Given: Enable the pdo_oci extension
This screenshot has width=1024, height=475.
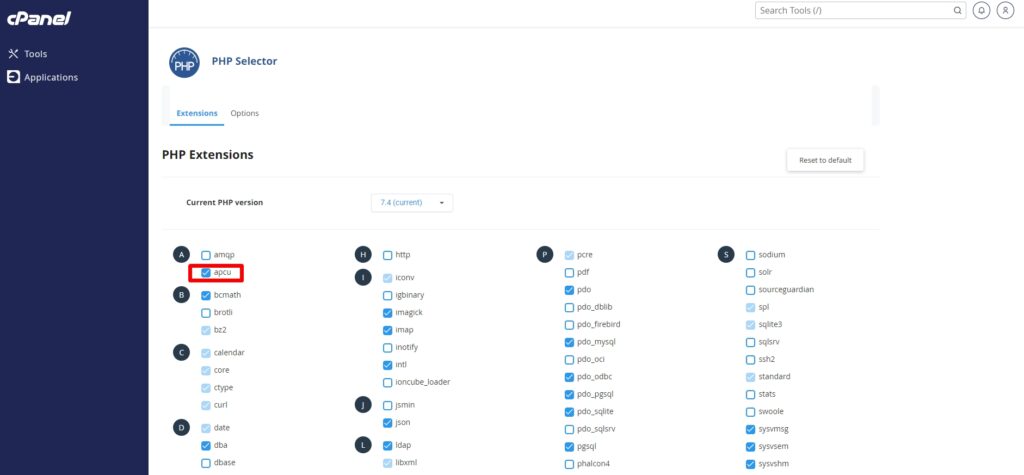Looking at the screenshot, I should [x=569, y=359].
